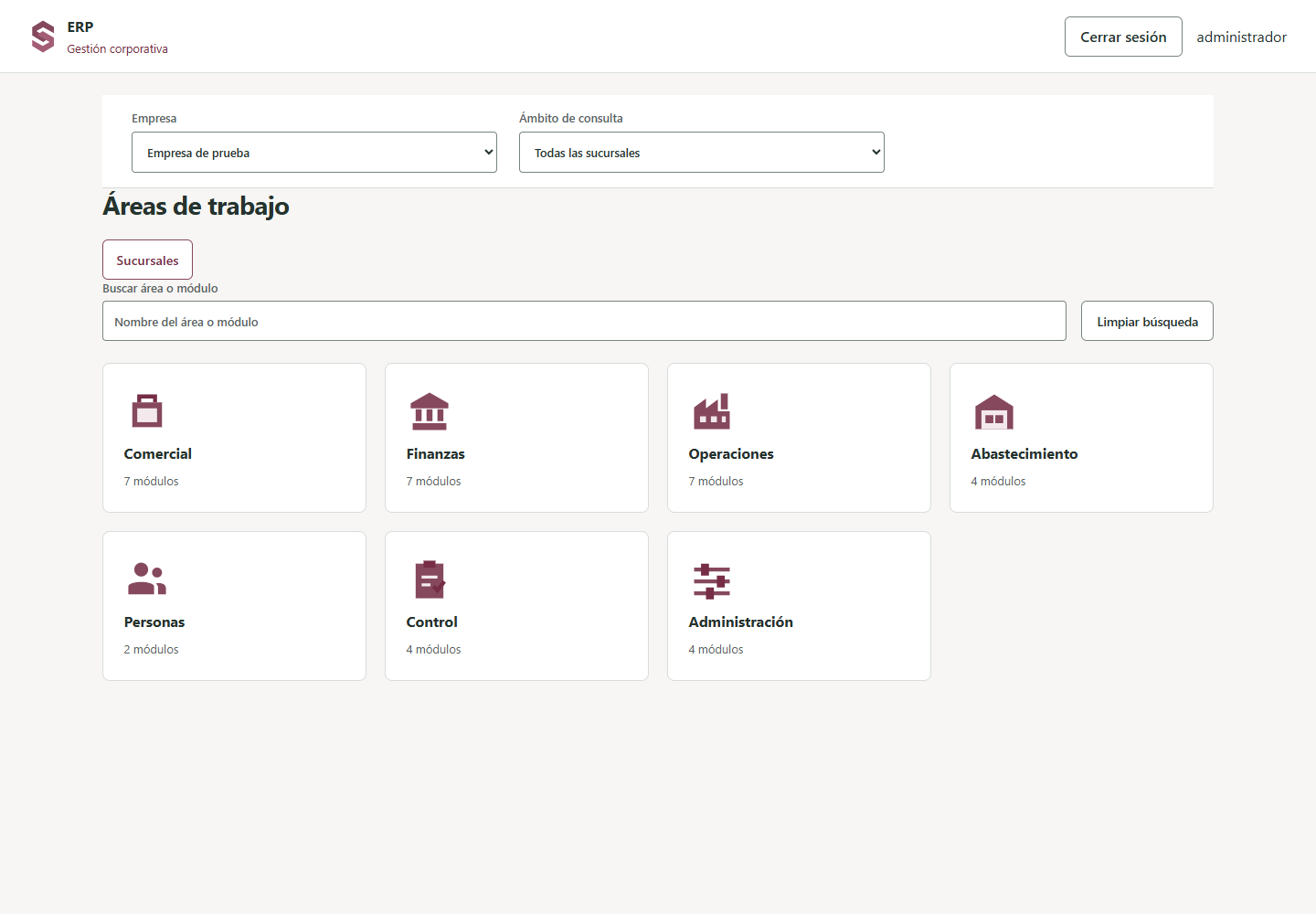Open the Sucursales button
1316x914 pixels.
click(x=147, y=260)
